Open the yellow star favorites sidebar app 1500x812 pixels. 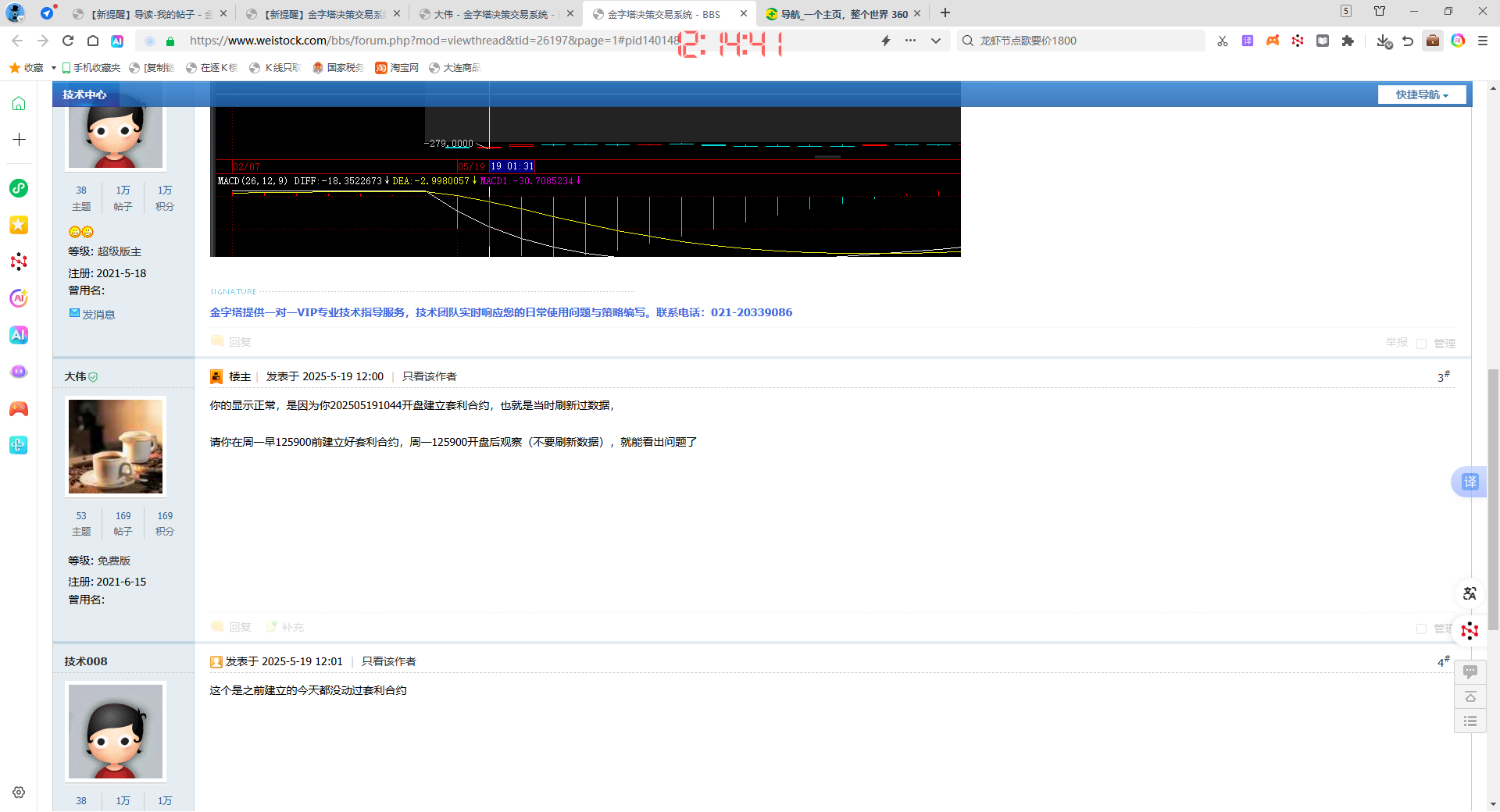19,225
